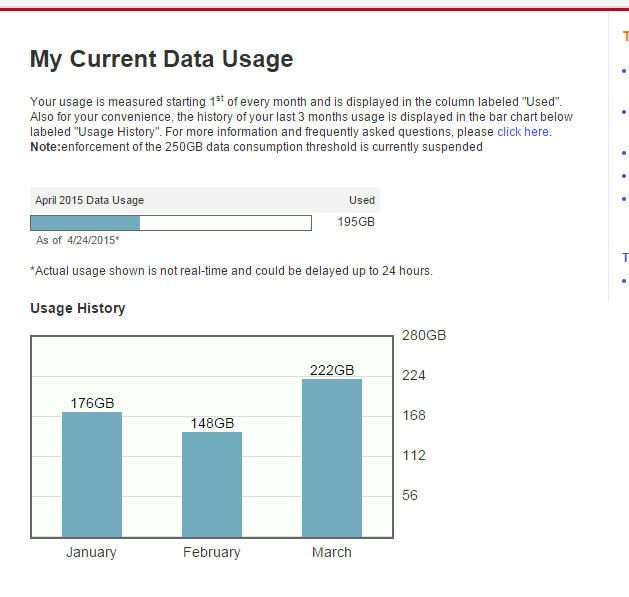Click the bold "Note:" enforcement text
The width and height of the screenshot is (629, 597).
click(45, 147)
